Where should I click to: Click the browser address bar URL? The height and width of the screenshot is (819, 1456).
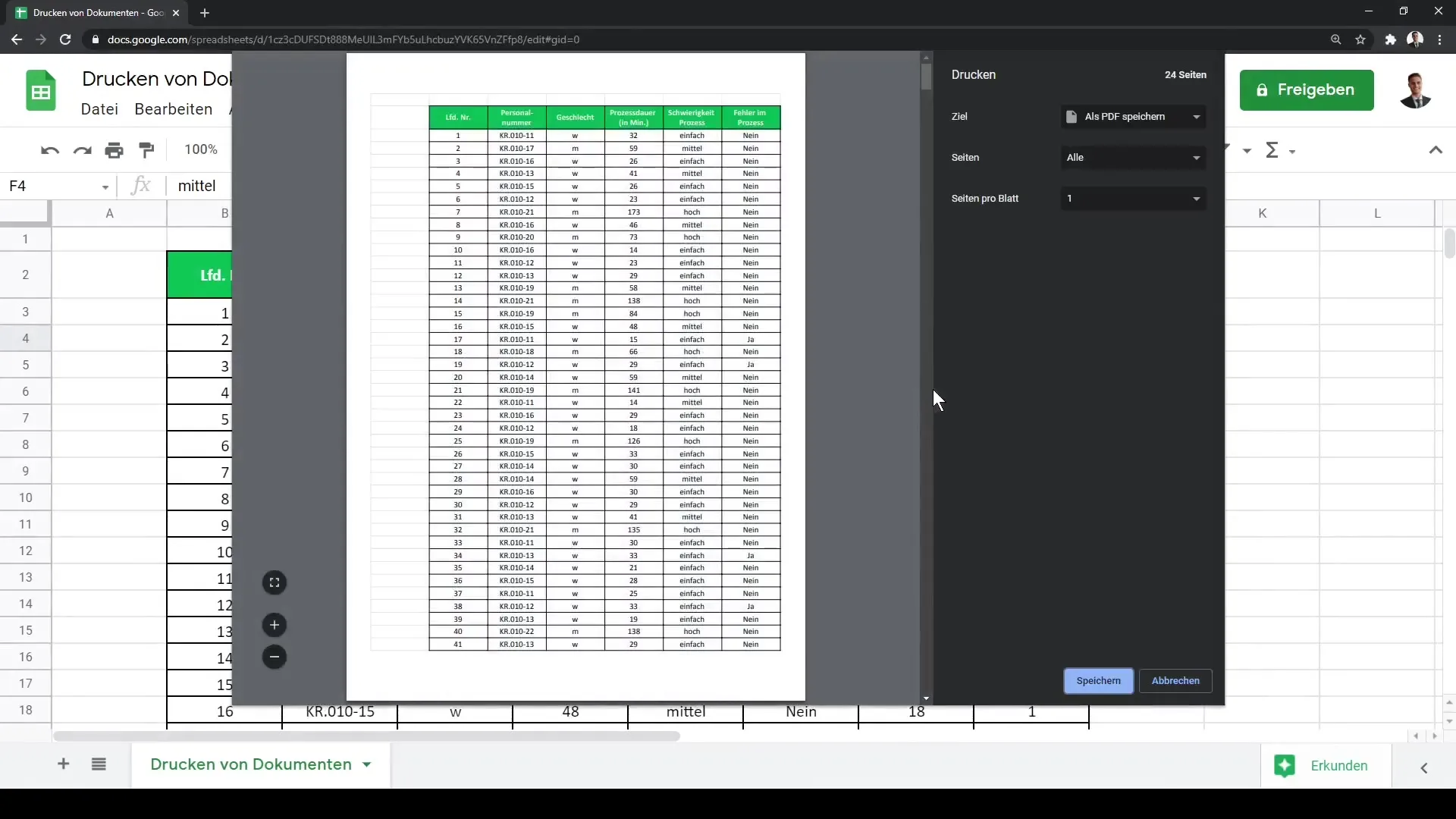click(343, 39)
